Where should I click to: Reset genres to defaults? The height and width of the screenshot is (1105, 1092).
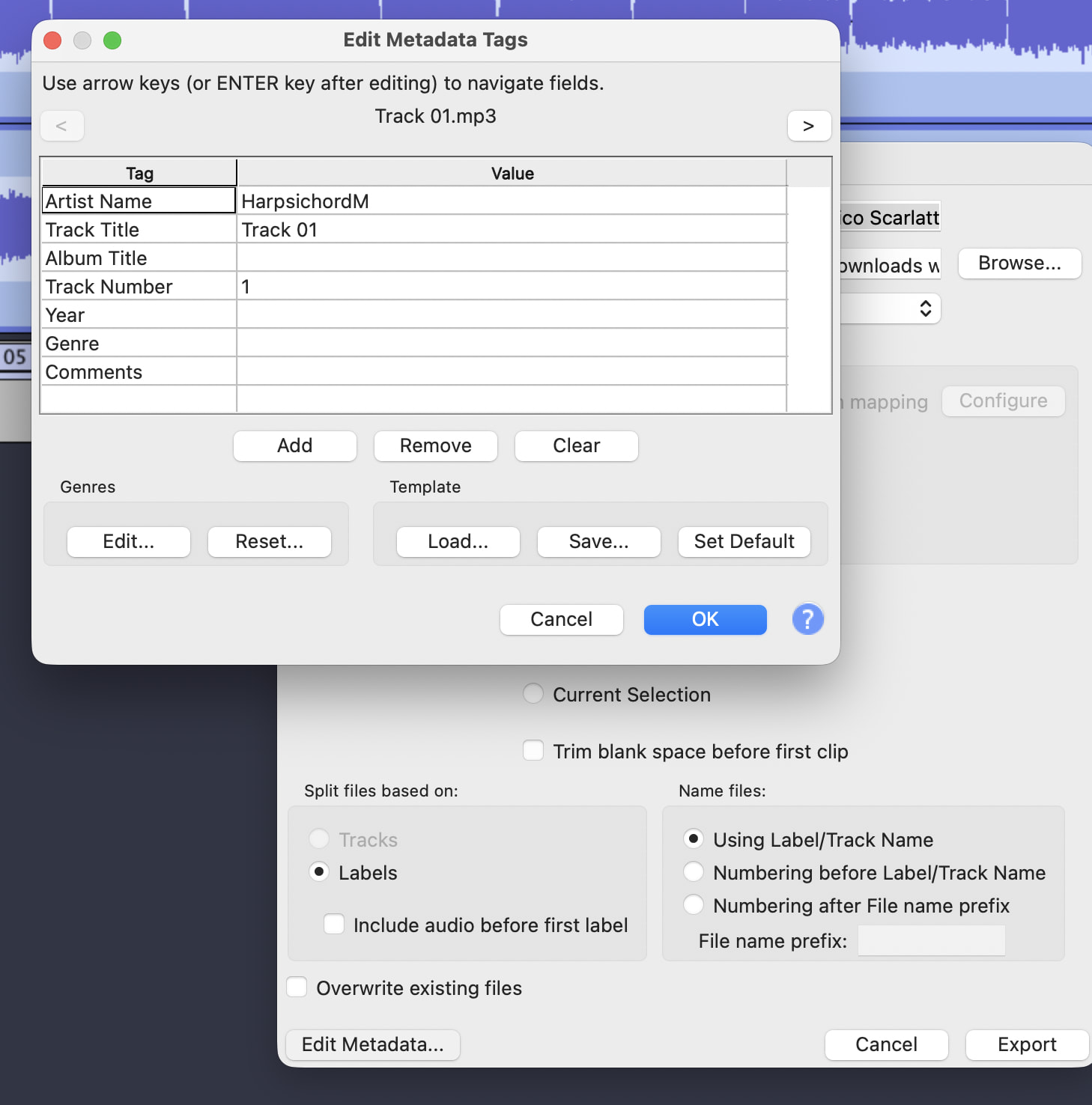click(x=270, y=541)
